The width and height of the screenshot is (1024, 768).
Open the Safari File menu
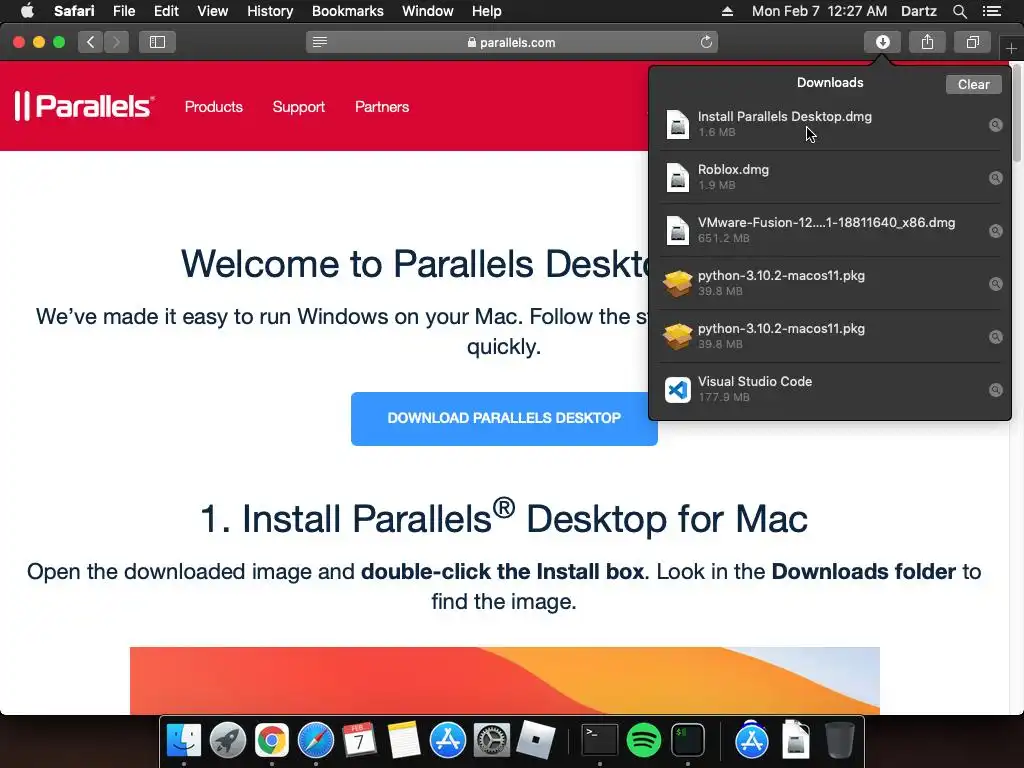tap(123, 11)
